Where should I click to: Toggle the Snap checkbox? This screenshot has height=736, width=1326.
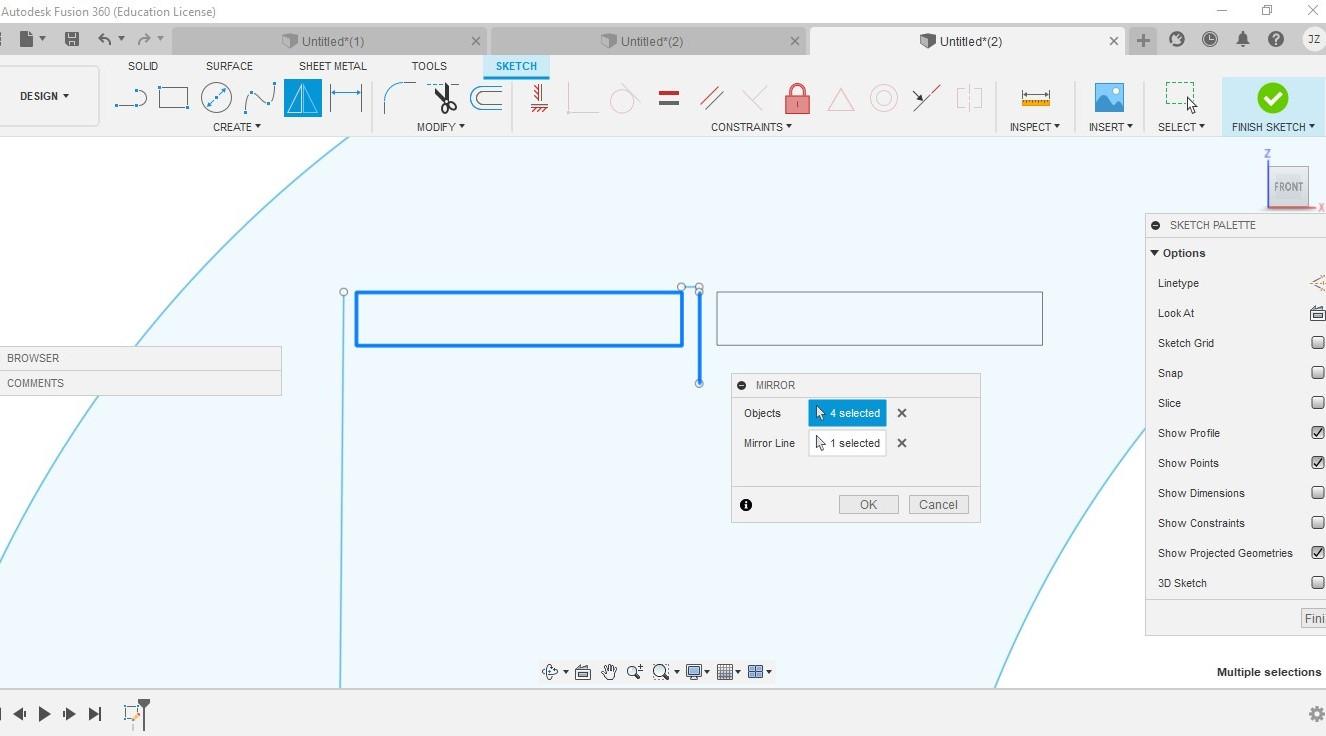(1318, 373)
